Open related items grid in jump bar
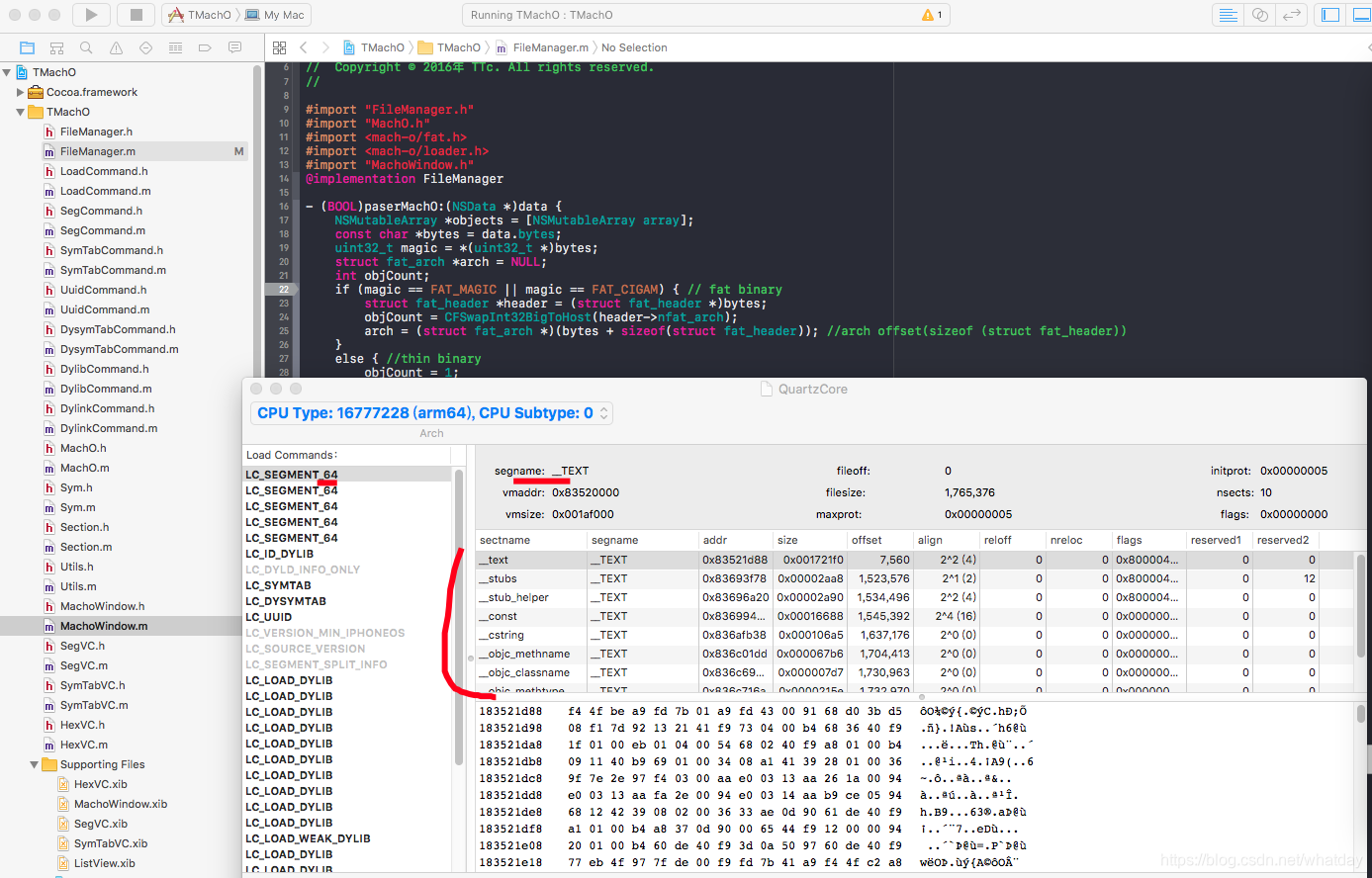Viewport: 1372px width, 878px height. (279, 47)
